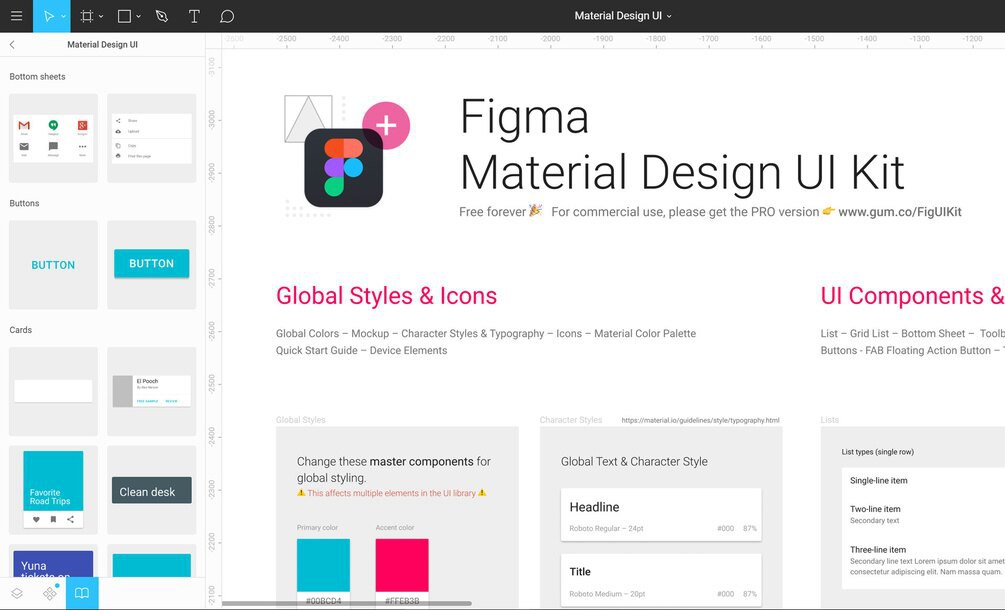Select the Yuna tickets card
Screen dimensions: 1005x610
[x=53, y=561]
